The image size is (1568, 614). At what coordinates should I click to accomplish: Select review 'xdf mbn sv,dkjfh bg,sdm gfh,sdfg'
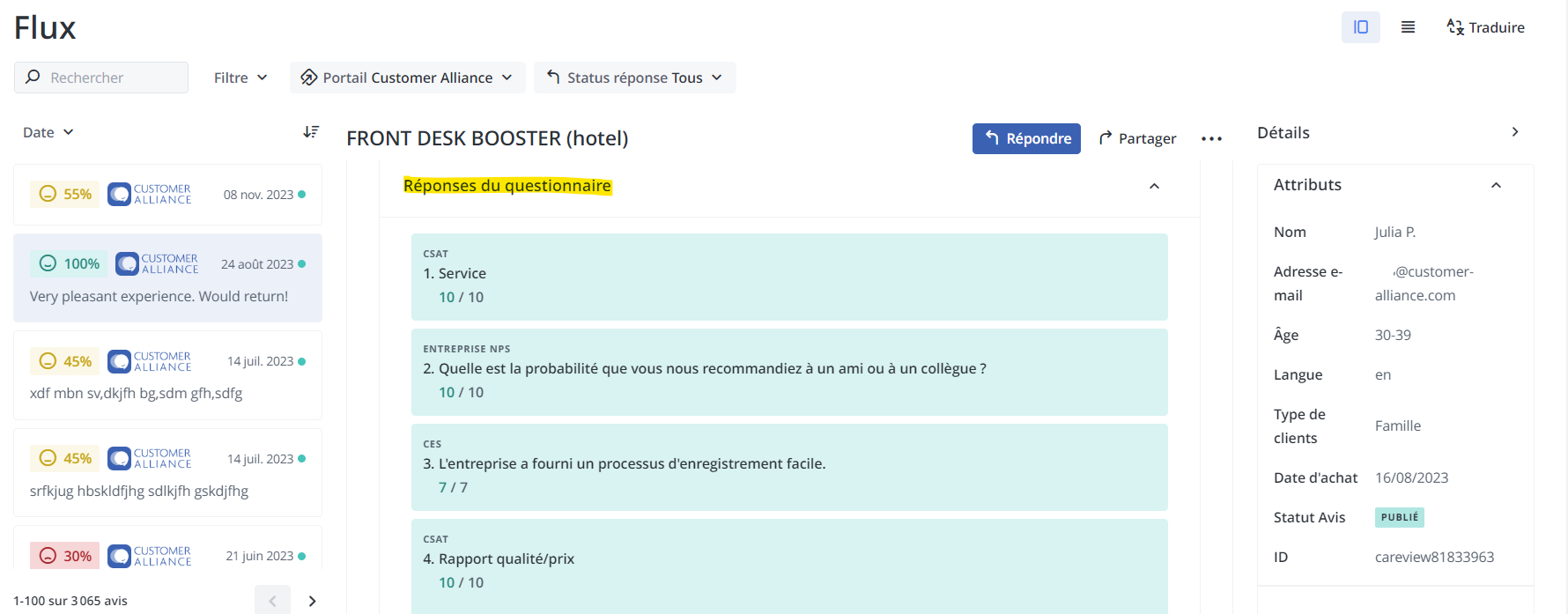tap(167, 375)
